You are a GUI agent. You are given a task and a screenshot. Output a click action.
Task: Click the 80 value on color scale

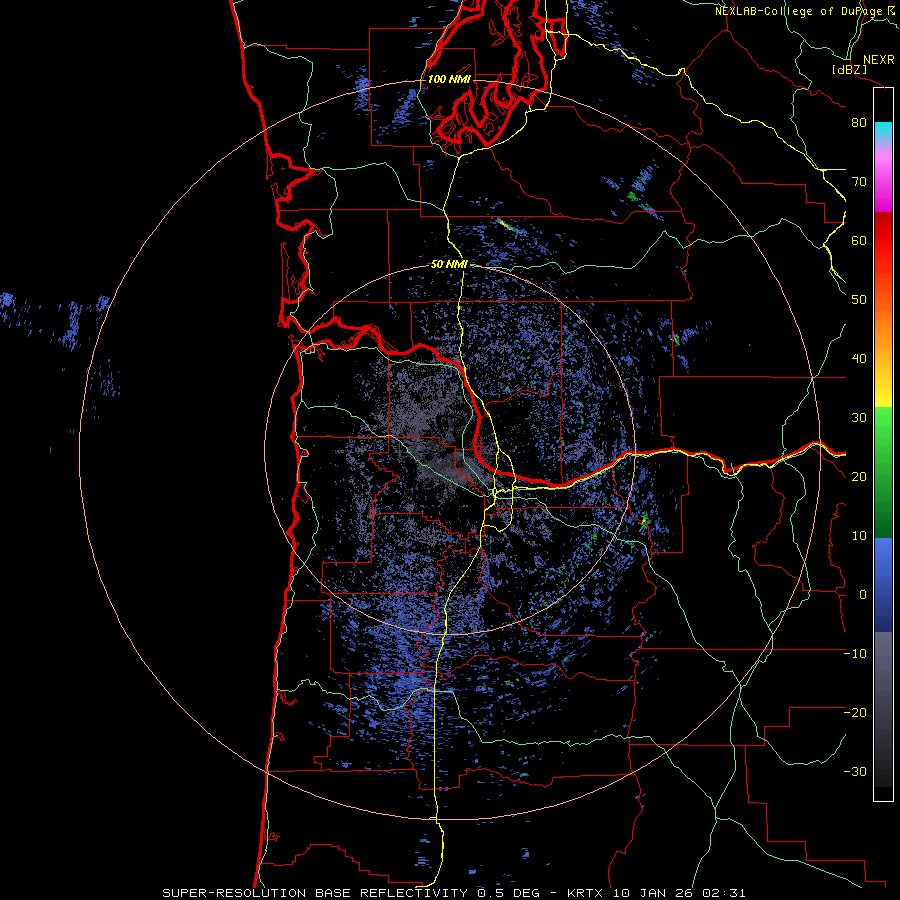[859, 123]
